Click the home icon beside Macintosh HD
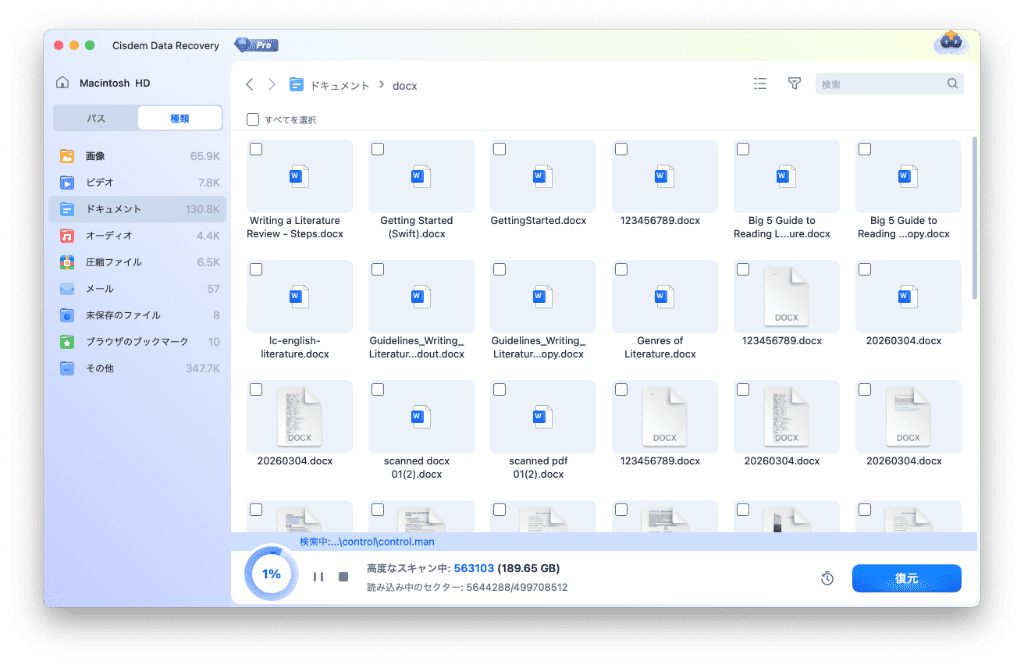The image size is (1024, 664). coord(63,83)
